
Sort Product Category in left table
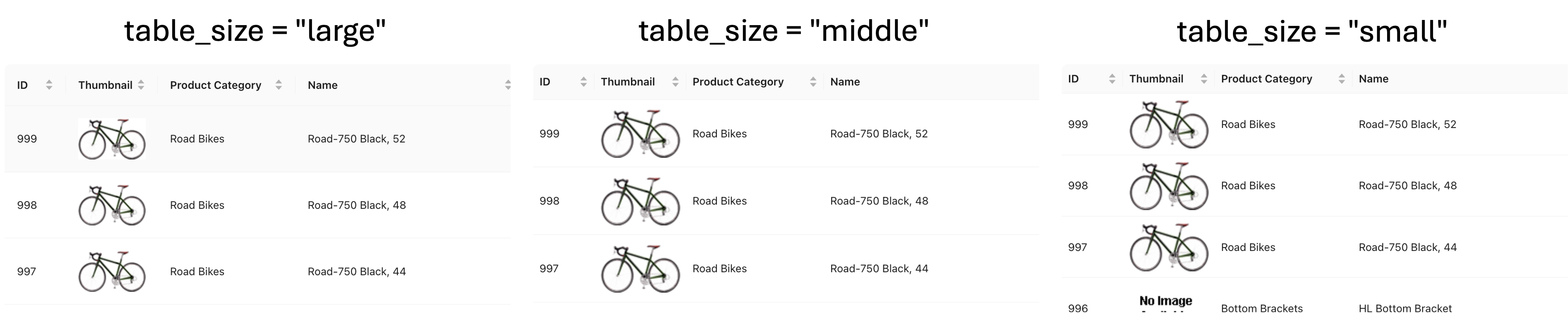point(279,85)
